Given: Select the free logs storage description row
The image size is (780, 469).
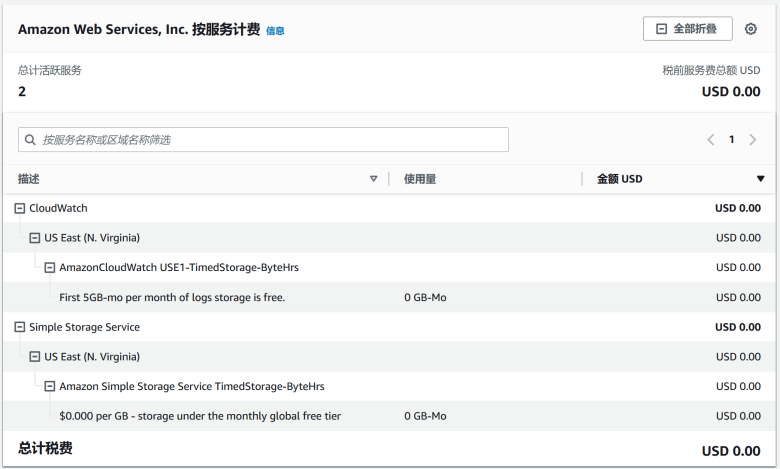Looking at the screenshot, I should pos(172,297).
